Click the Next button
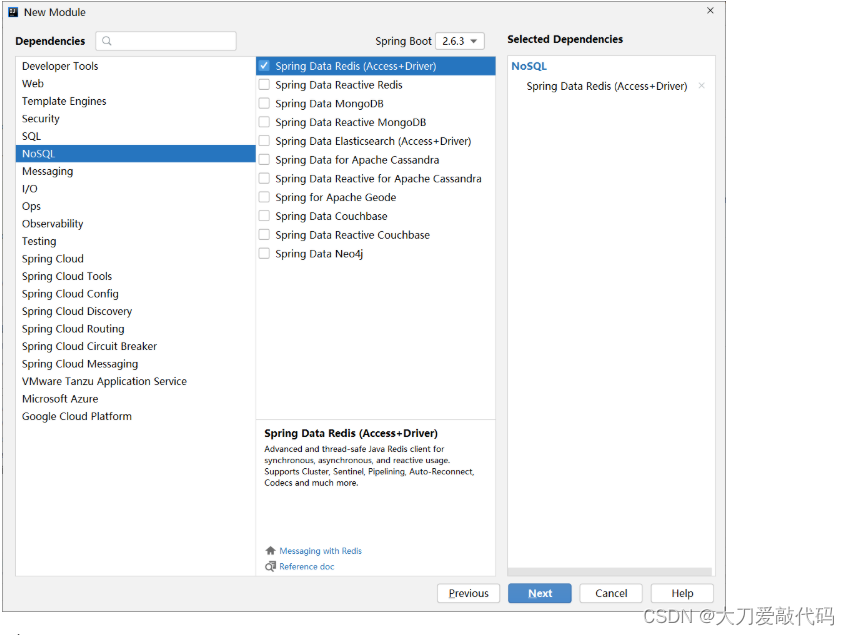 click(x=540, y=593)
